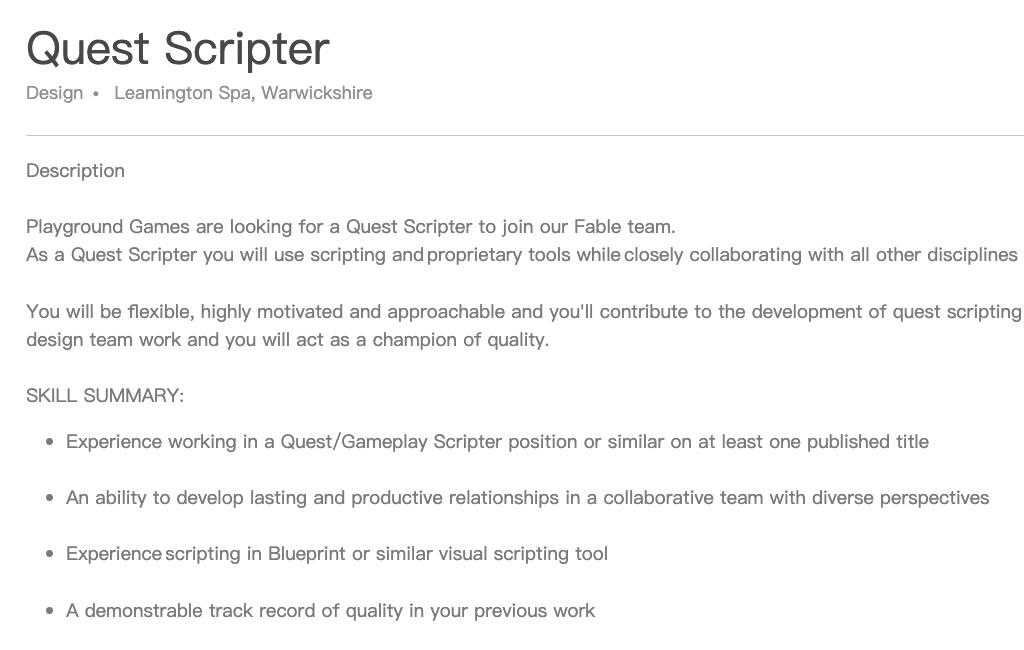Viewport: 1024px width, 650px height.
Task: Click the published title experience bullet text
Action: point(497,442)
